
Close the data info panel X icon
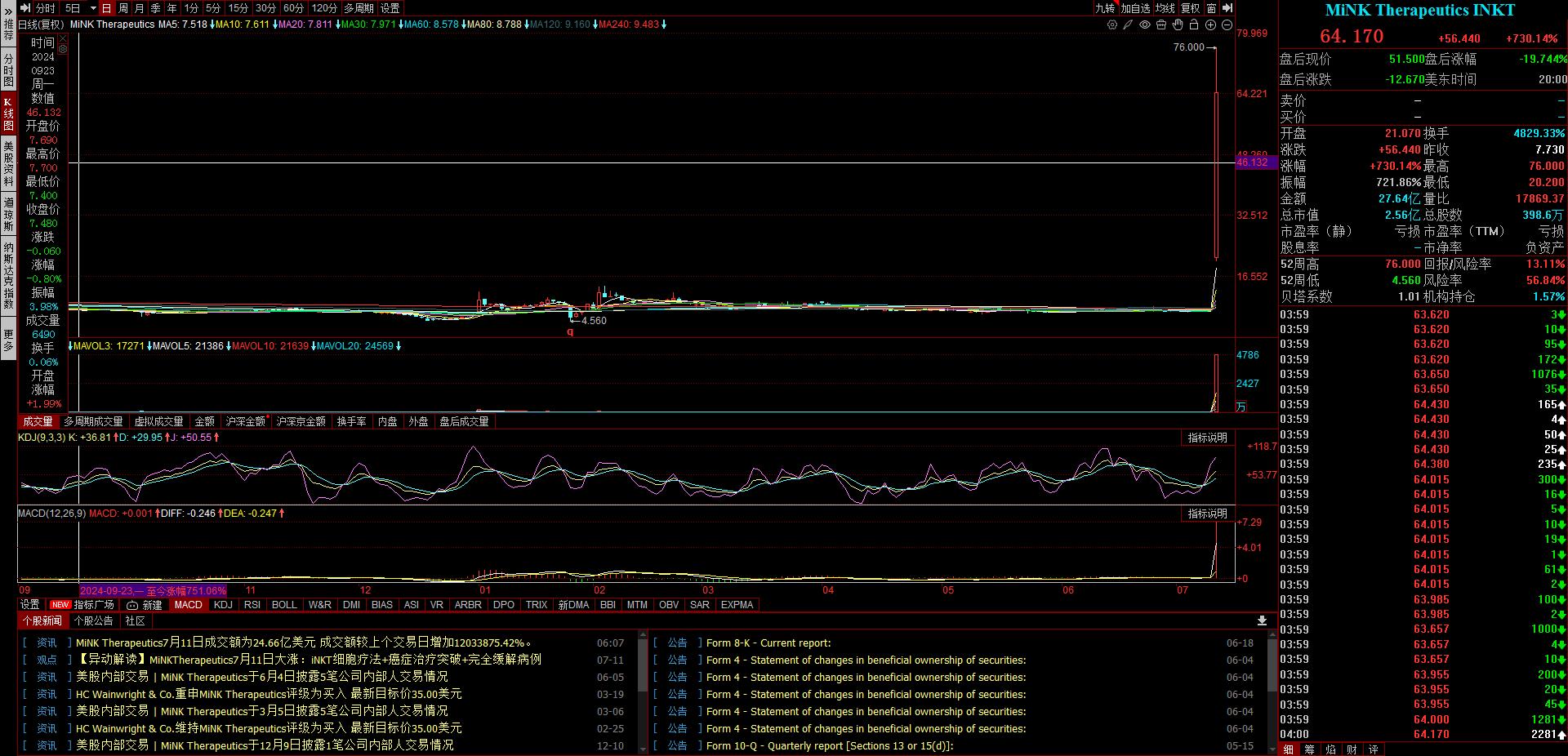click(62, 38)
